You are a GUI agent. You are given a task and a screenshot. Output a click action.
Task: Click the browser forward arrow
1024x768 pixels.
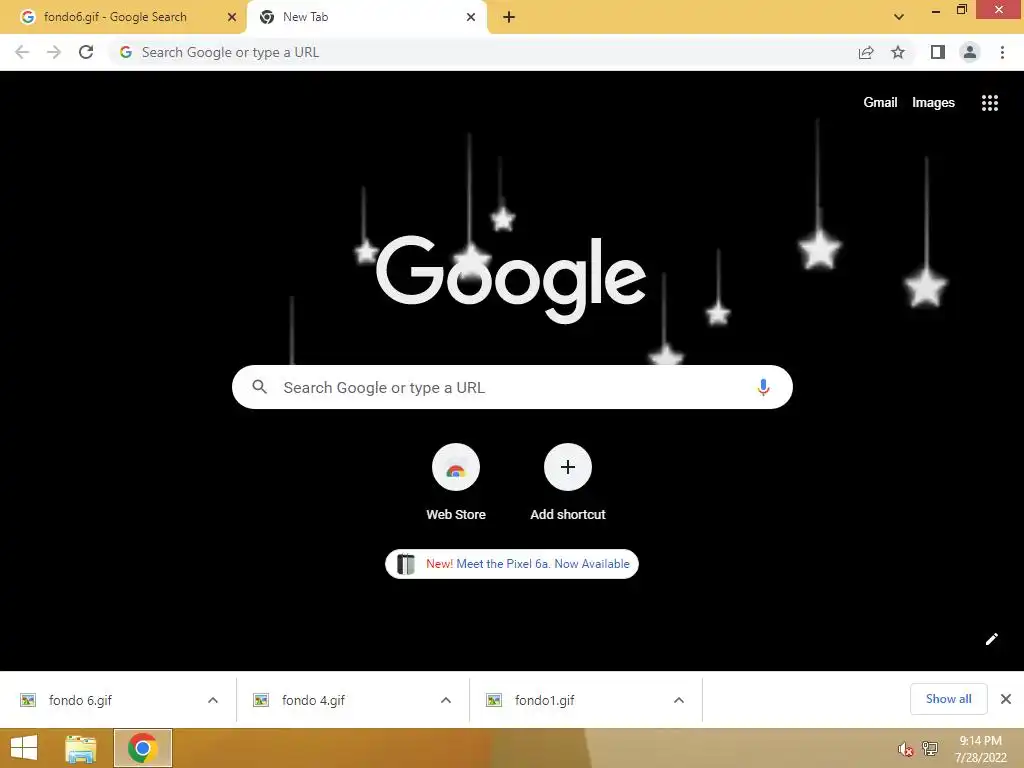coord(54,52)
